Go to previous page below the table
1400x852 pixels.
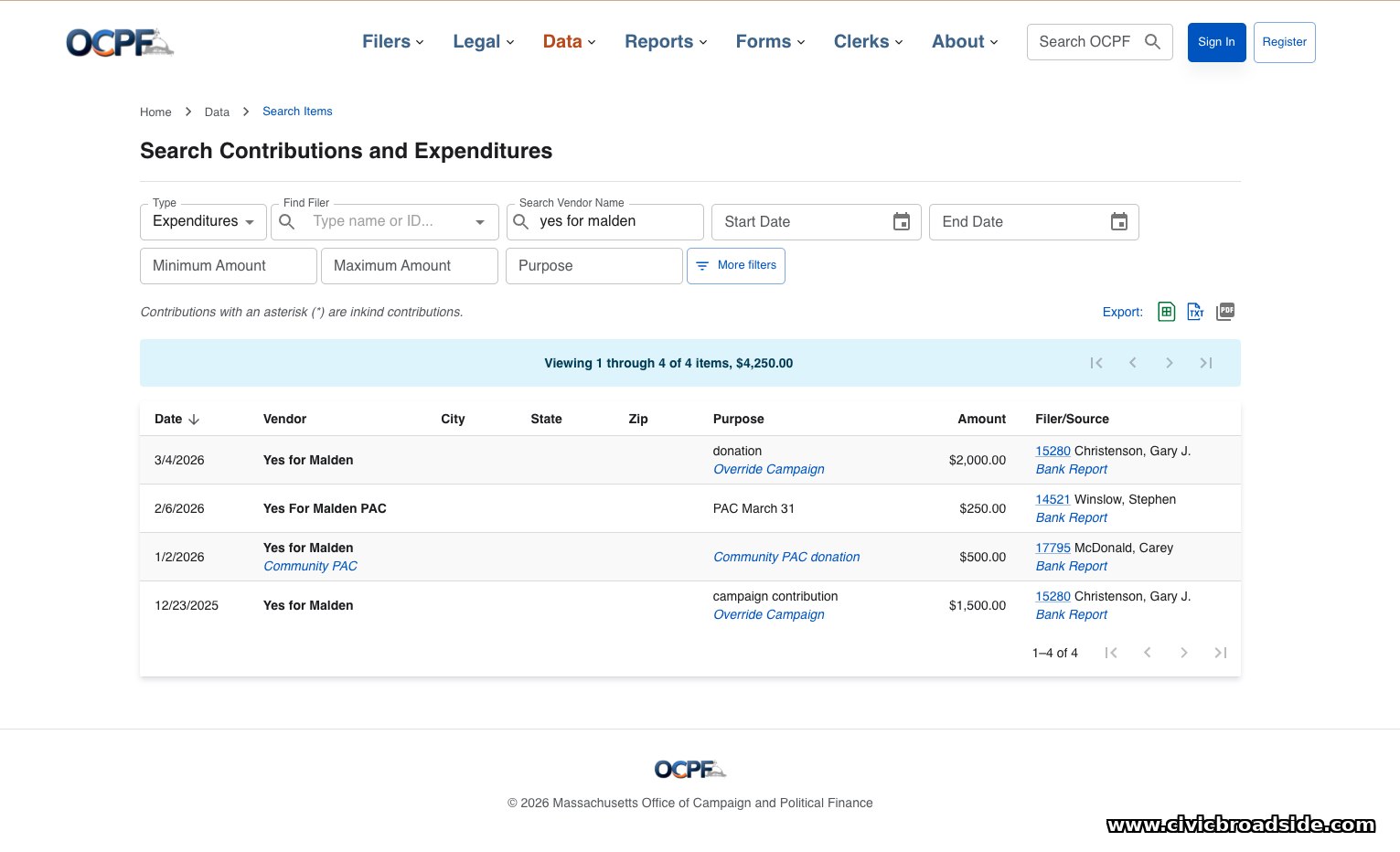click(1148, 653)
